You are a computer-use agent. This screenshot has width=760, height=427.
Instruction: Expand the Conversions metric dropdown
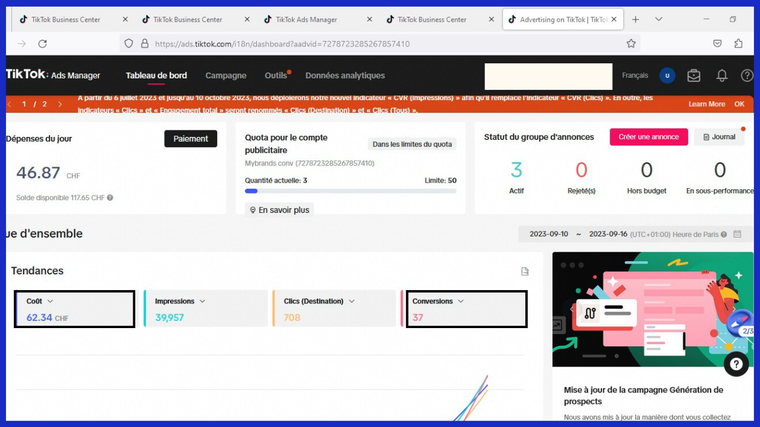[460, 301]
